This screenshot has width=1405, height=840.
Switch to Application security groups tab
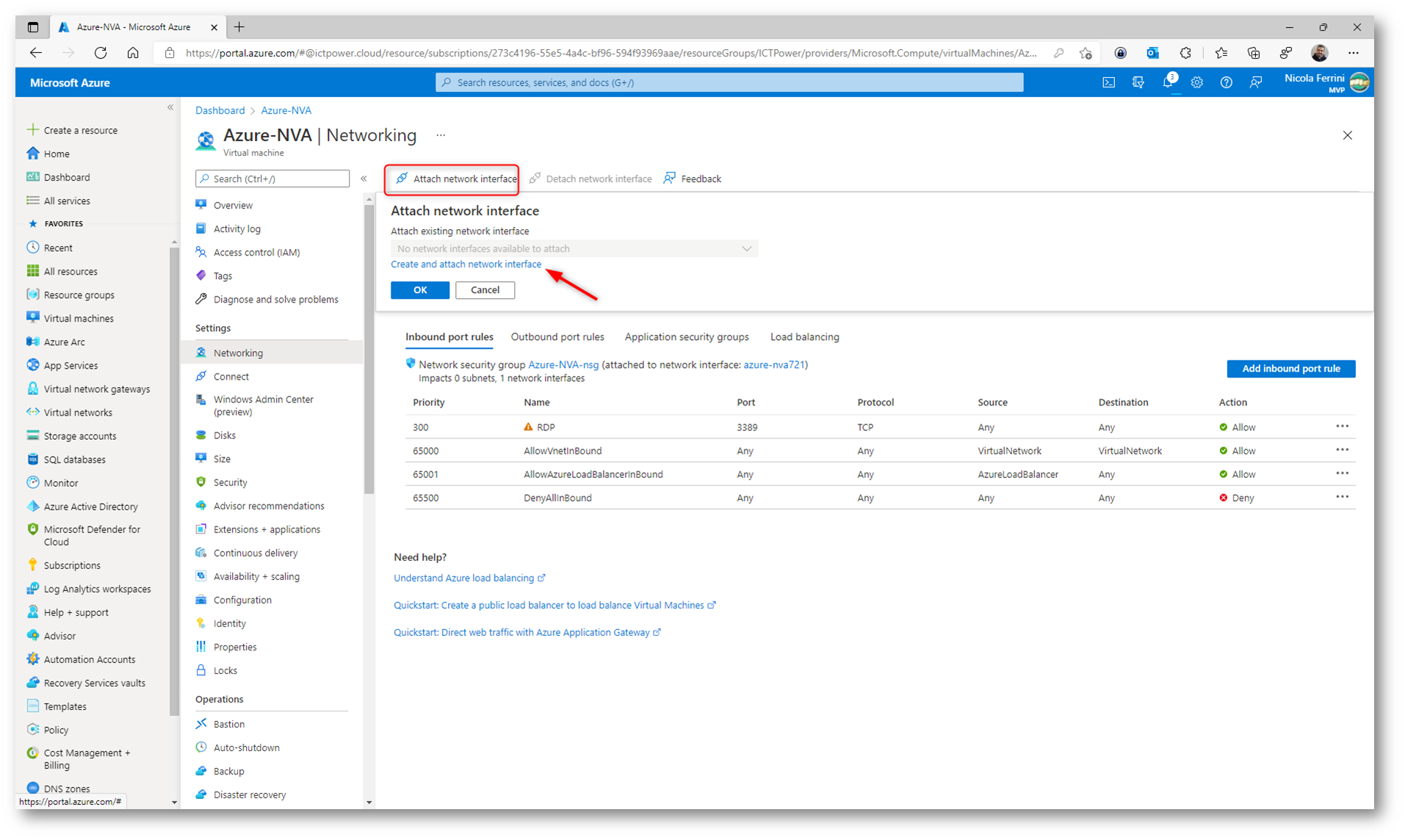coord(687,337)
